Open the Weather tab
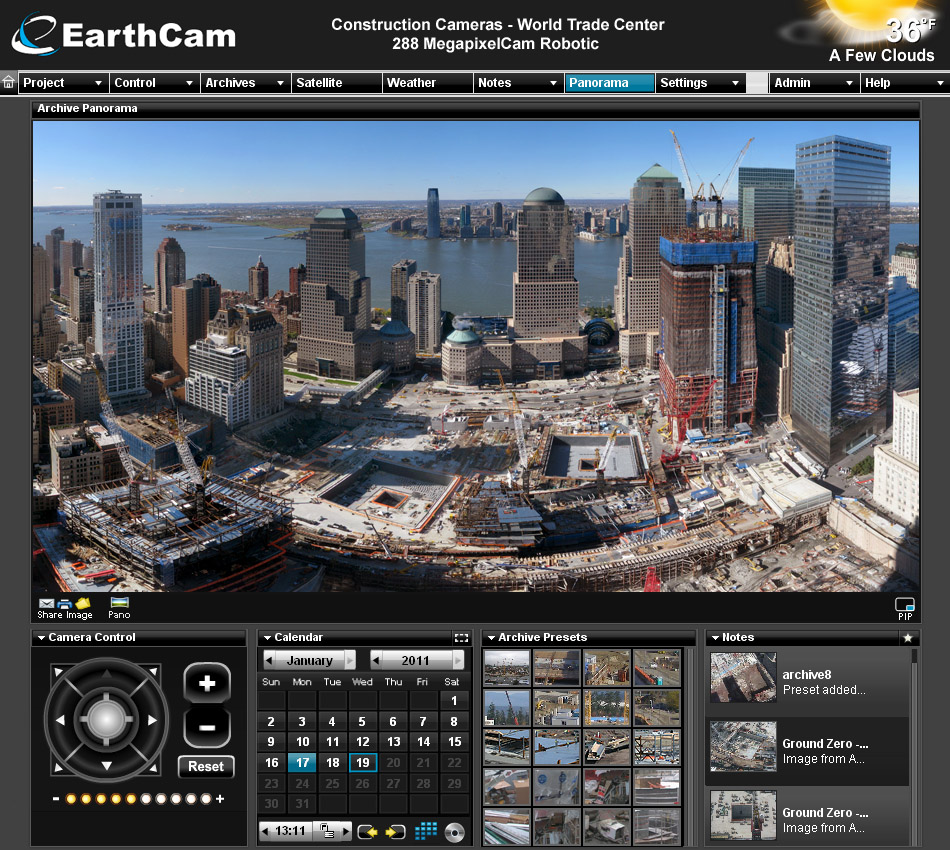The width and height of the screenshot is (950, 850). click(x=427, y=82)
